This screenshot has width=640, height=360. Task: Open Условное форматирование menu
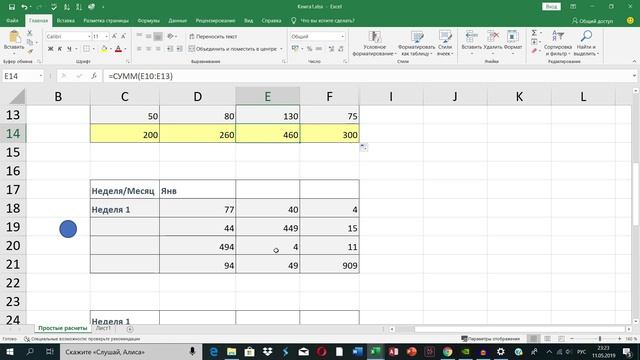(x=374, y=43)
